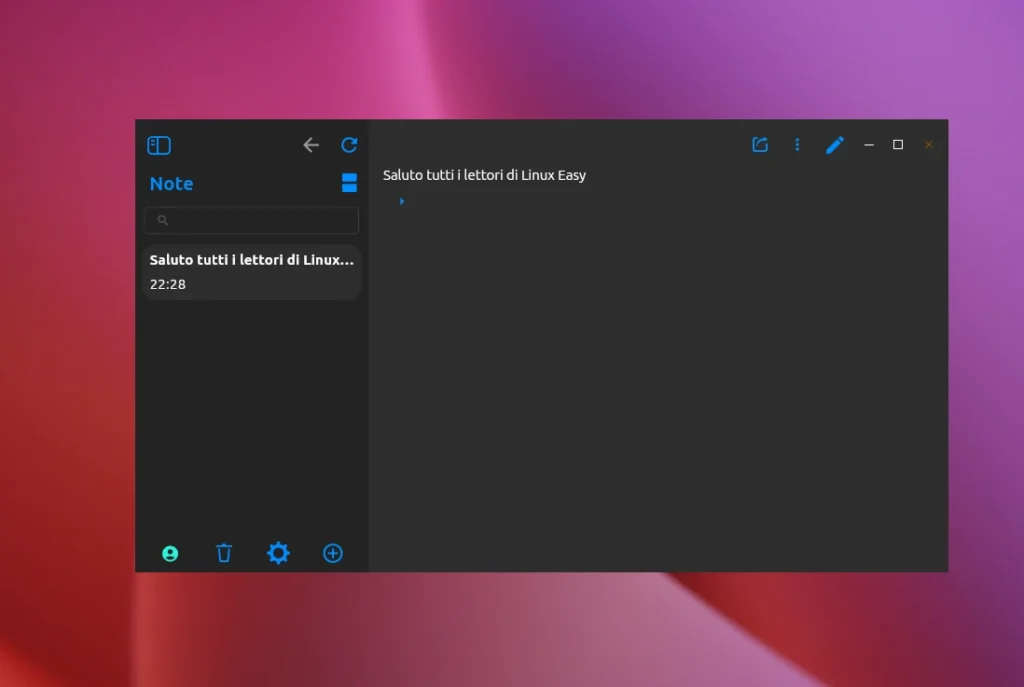This screenshot has width=1024, height=687.
Task: Click the note text 'Saluto tutti i lettori di Linux Easy'
Action: 484,175
